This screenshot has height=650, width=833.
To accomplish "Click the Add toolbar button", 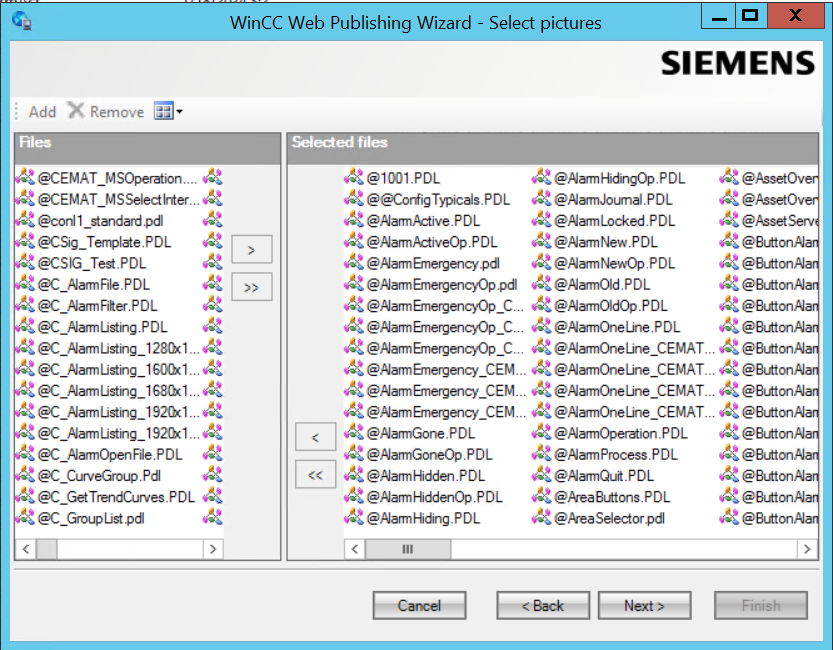I will [42, 112].
